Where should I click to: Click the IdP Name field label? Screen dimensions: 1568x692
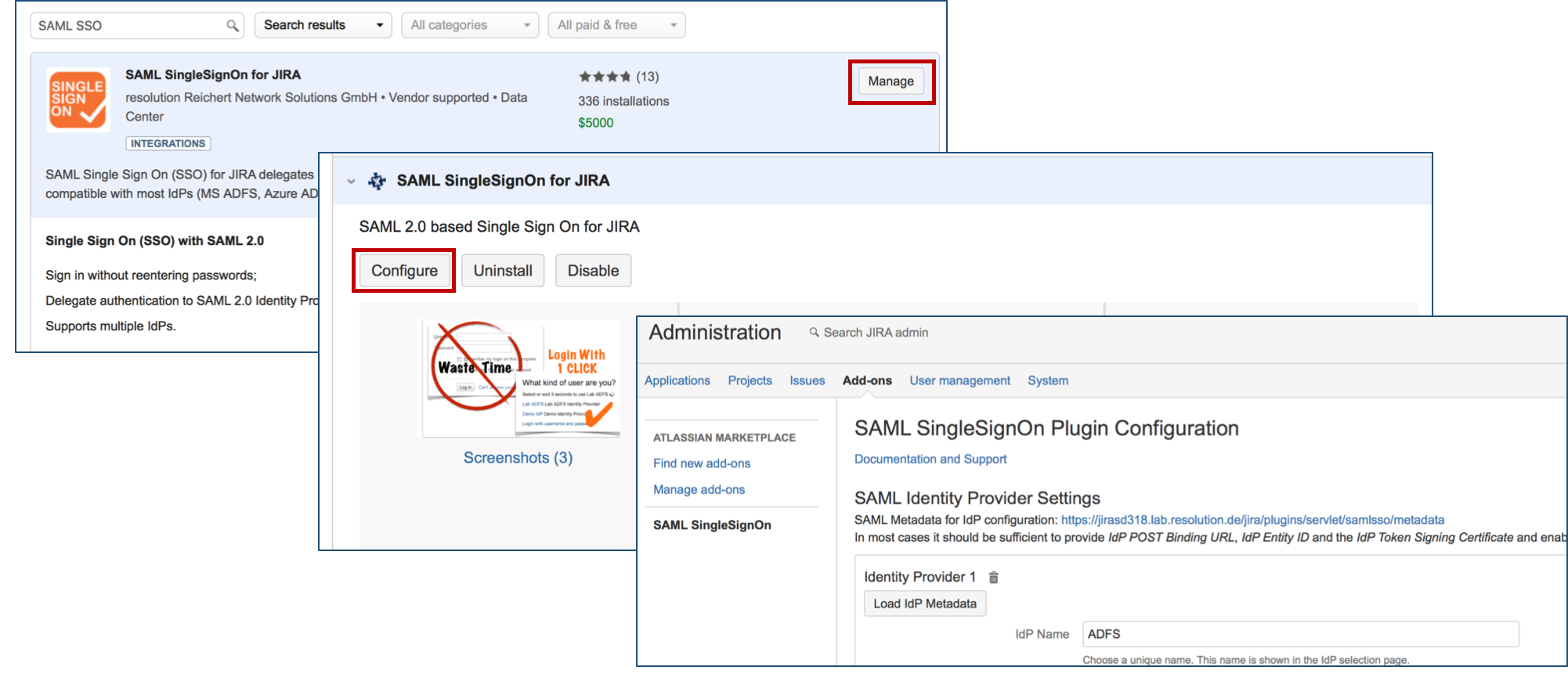[x=1042, y=634]
